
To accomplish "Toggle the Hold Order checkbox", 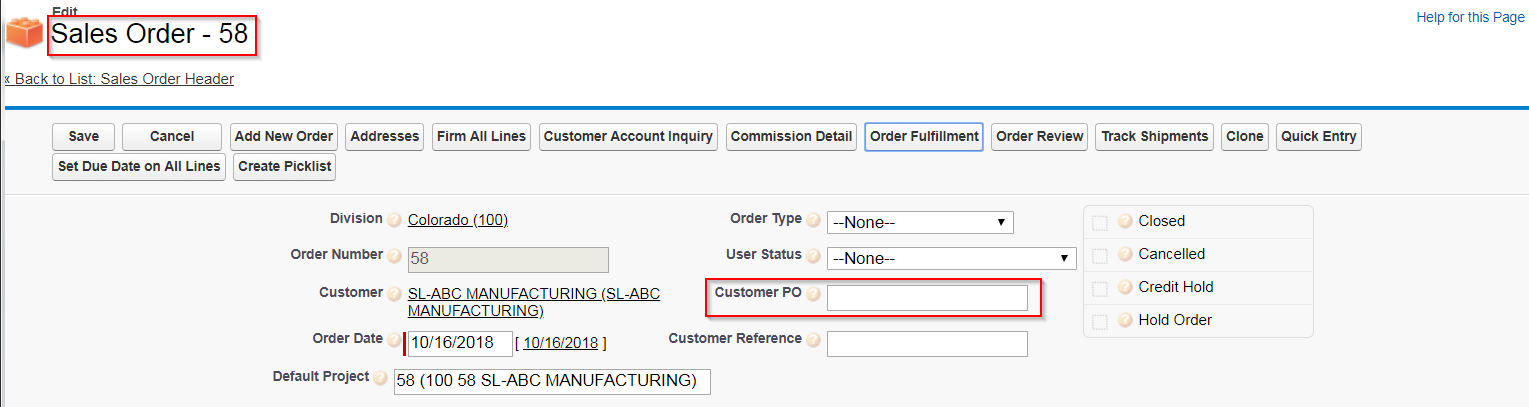I will coord(1100,321).
